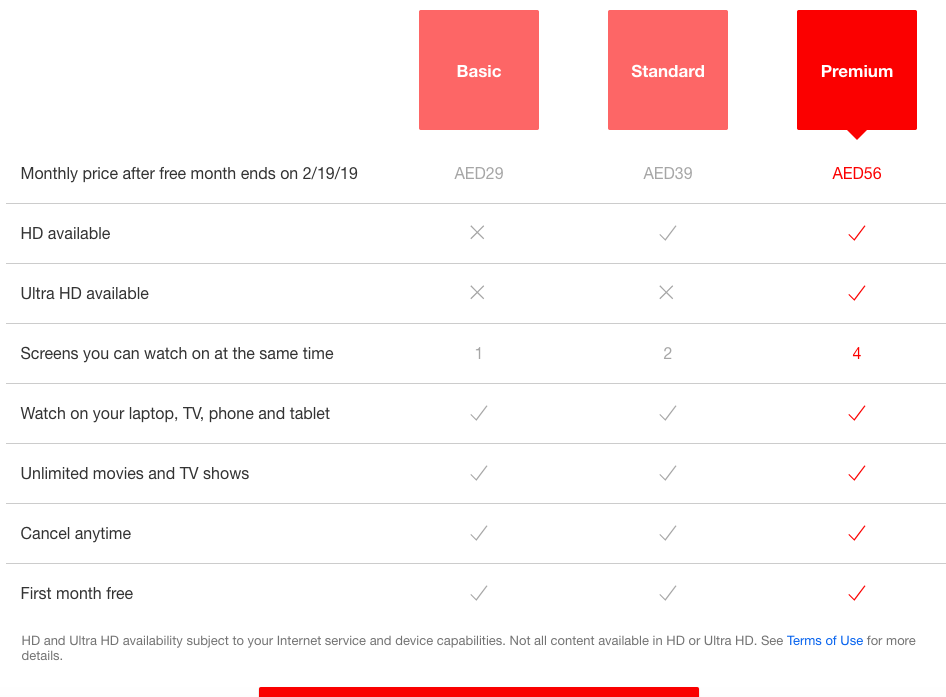The height and width of the screenshot is (697, 946).
Task: Click Standard Unlimited movies checkmark
Action: click(667, 473)
